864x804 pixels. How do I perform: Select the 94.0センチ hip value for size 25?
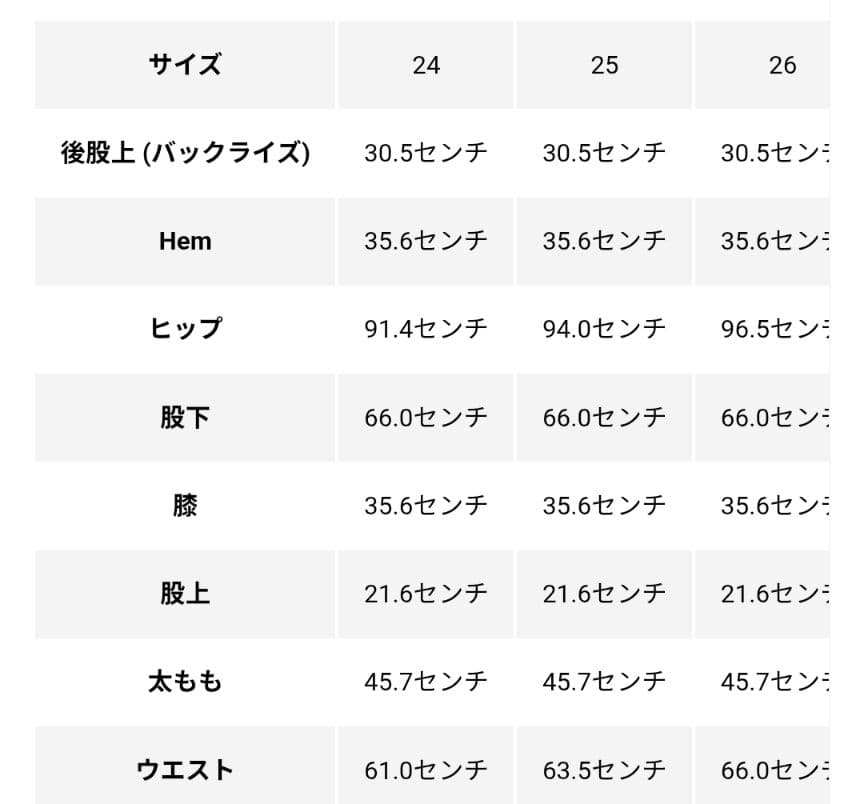pyautogui.click(x=604, y=329)
